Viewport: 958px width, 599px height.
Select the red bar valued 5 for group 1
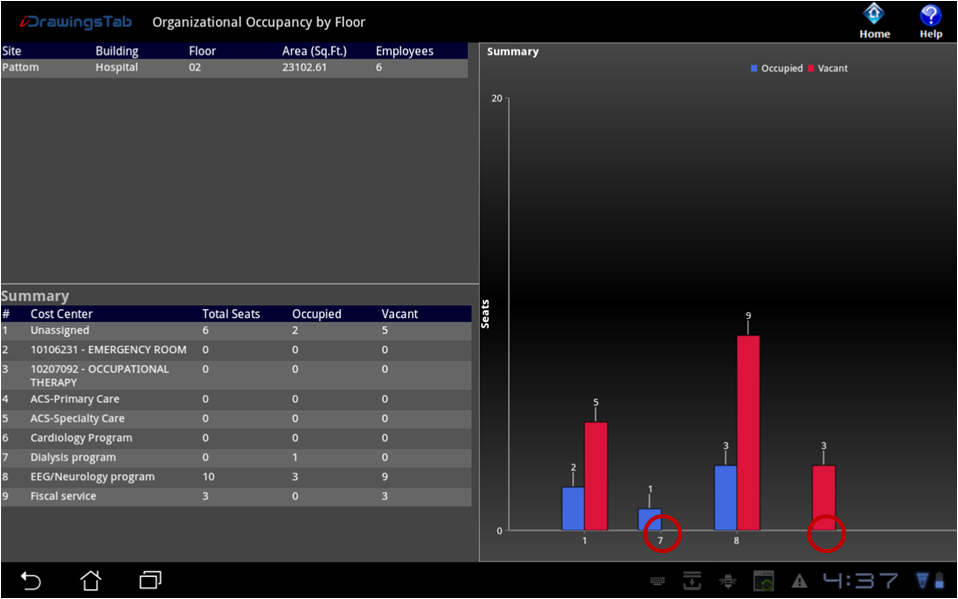(x=596, y=476)
